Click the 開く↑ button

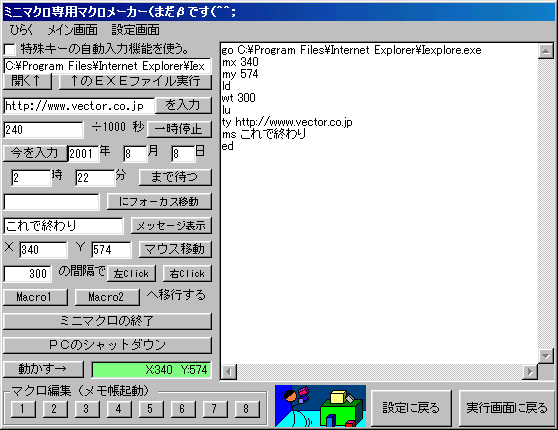27,81
